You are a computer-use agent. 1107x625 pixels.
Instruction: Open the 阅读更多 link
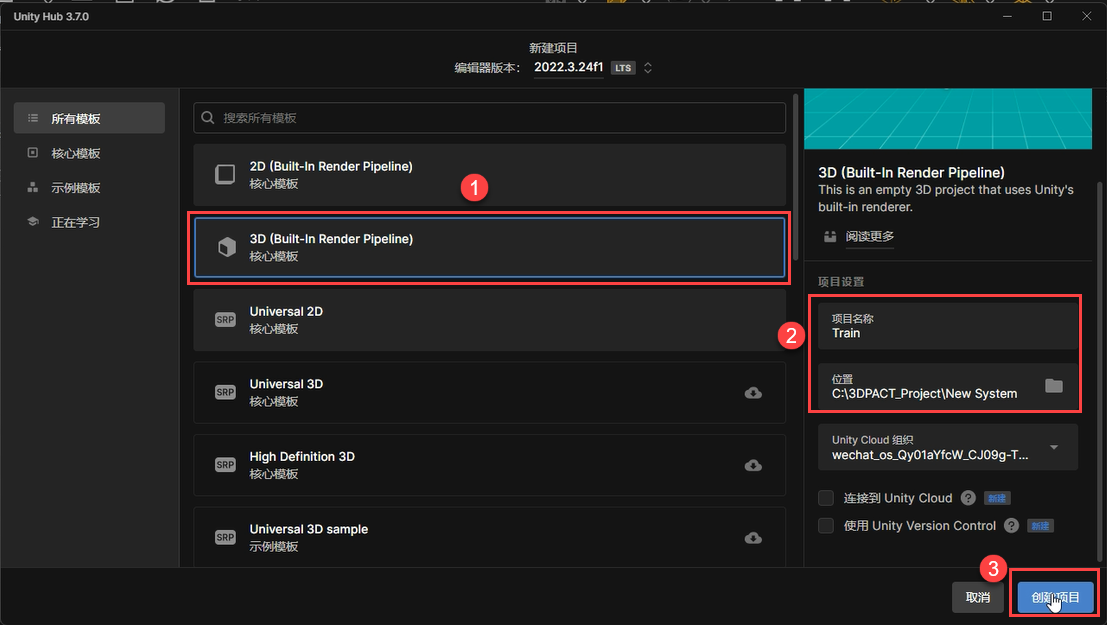(869, 237)
